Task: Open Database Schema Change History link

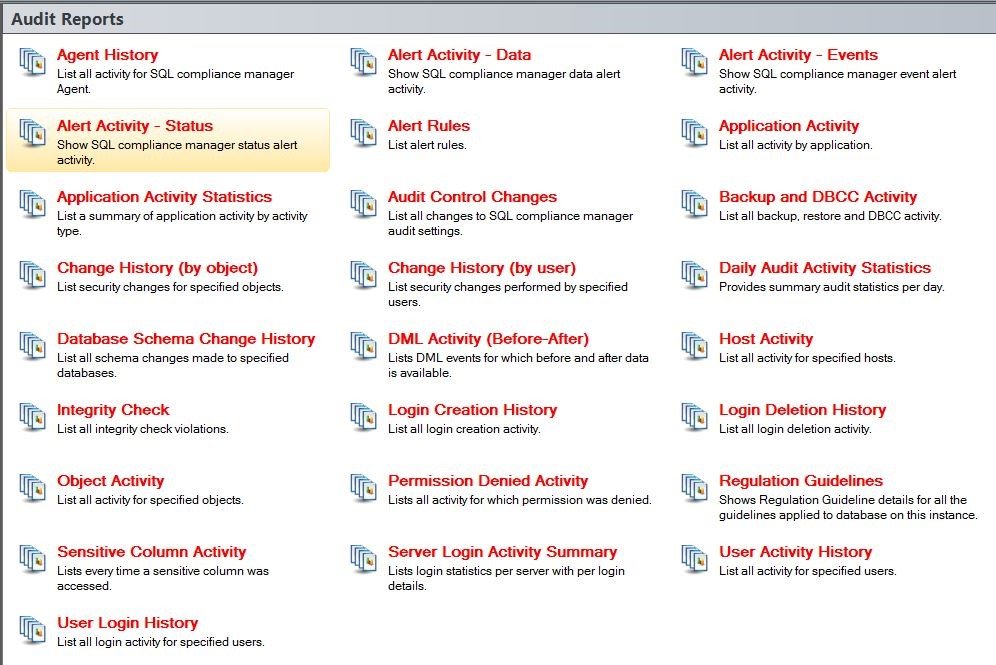Action: pos(185,340)
